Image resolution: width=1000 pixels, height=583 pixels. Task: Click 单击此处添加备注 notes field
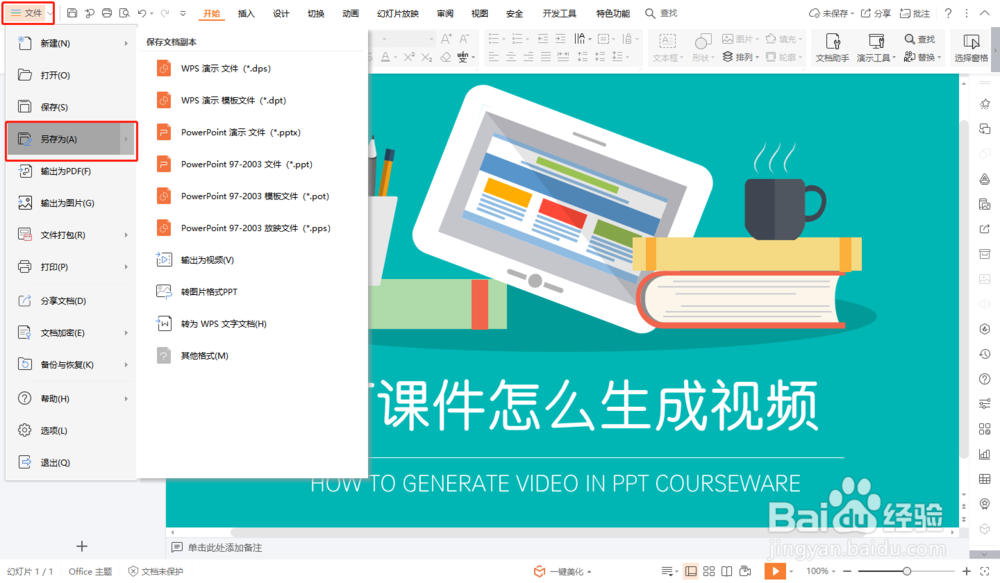coord(224,547)
